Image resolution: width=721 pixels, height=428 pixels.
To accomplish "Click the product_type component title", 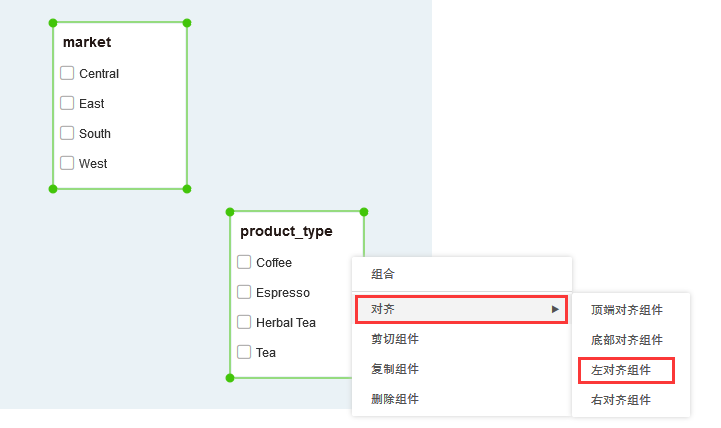I will 286,231.
